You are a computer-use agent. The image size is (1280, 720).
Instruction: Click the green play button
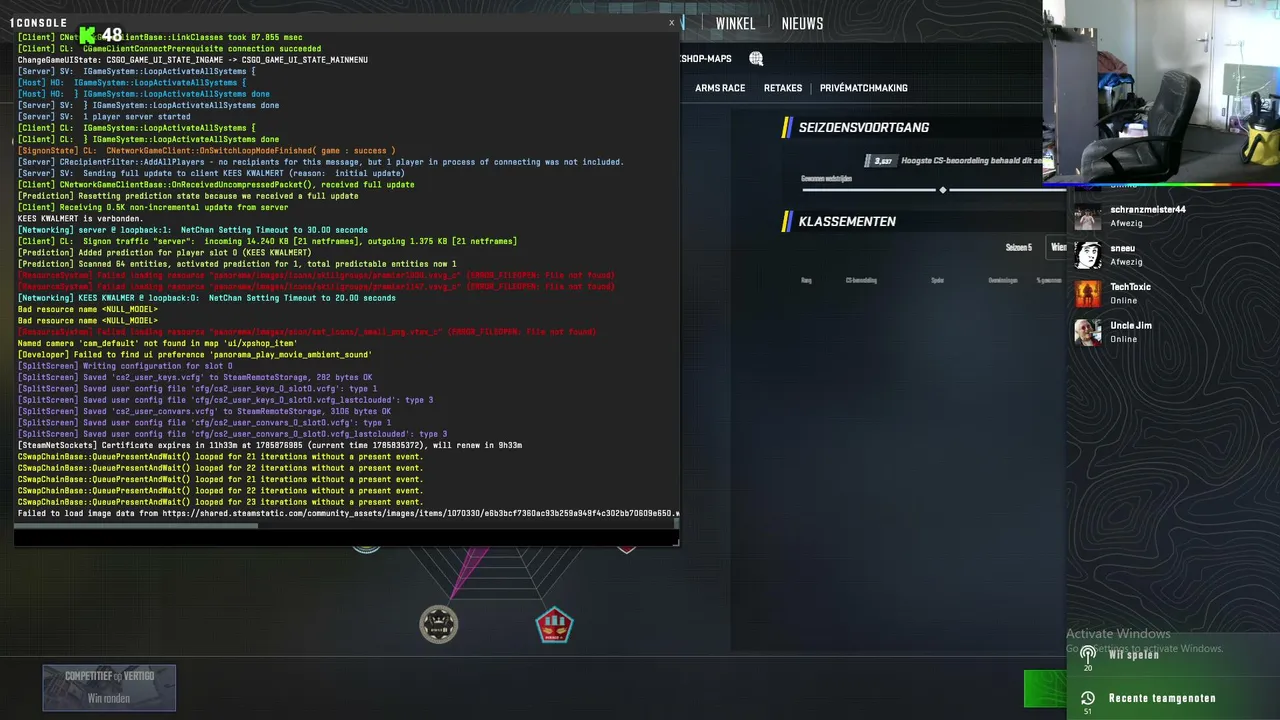(1045, 689)
